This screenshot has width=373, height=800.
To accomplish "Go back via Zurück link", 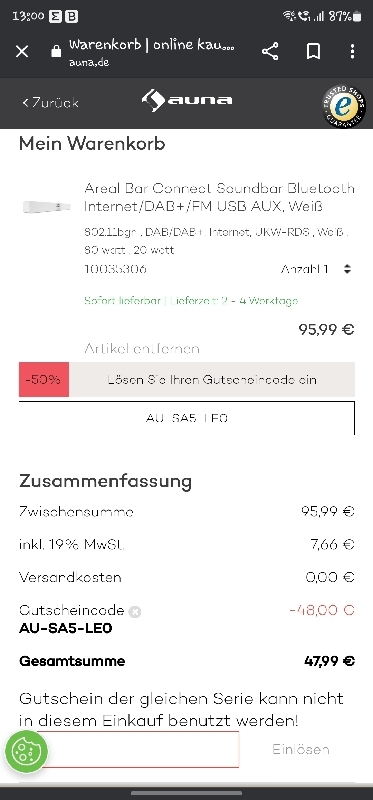I will pyautogui.click(x=50, y=103).
